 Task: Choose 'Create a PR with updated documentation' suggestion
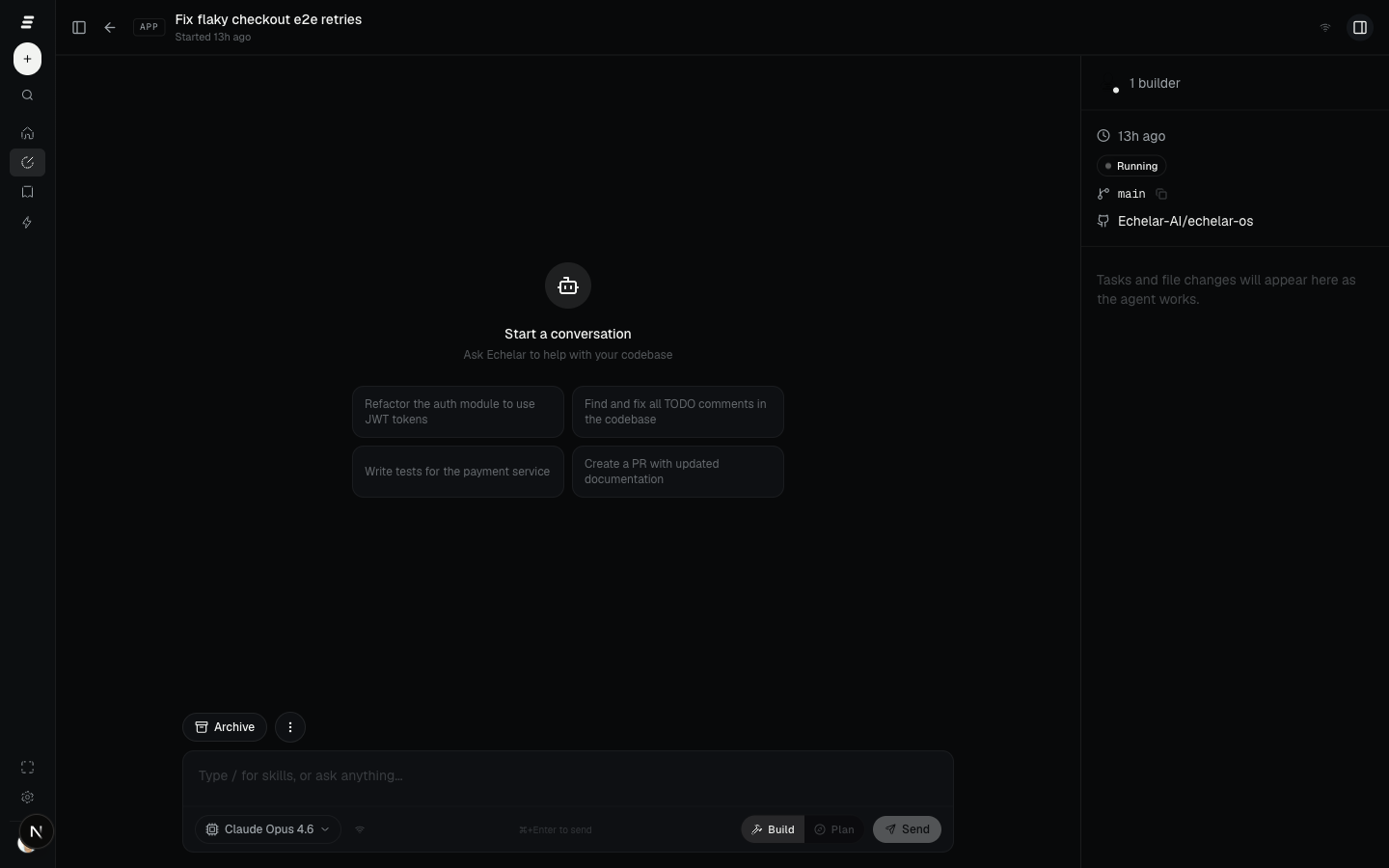[x=678, y=472]
